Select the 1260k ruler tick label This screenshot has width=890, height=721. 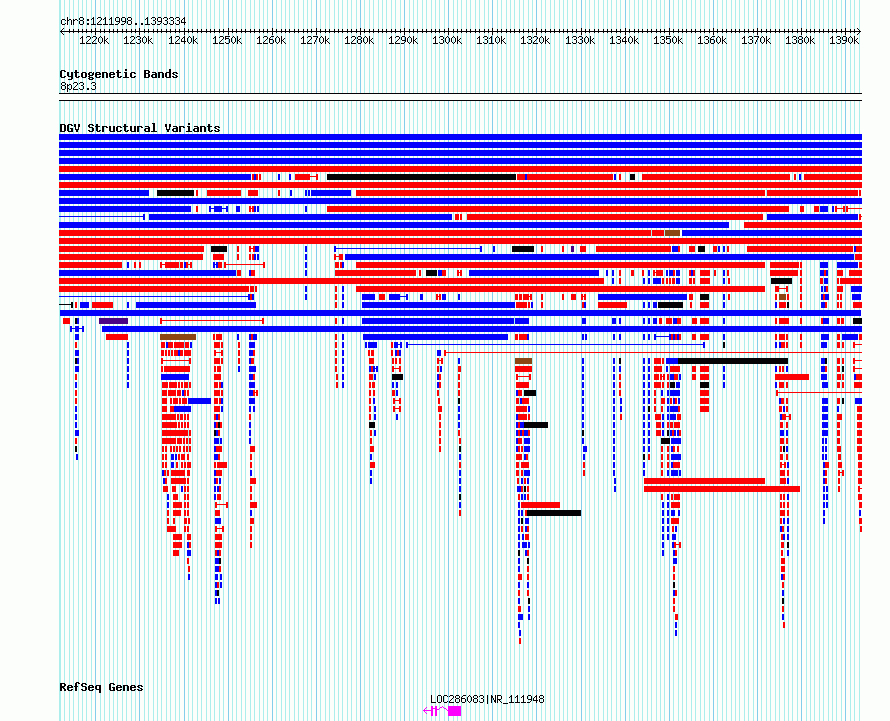click(271, 40)
